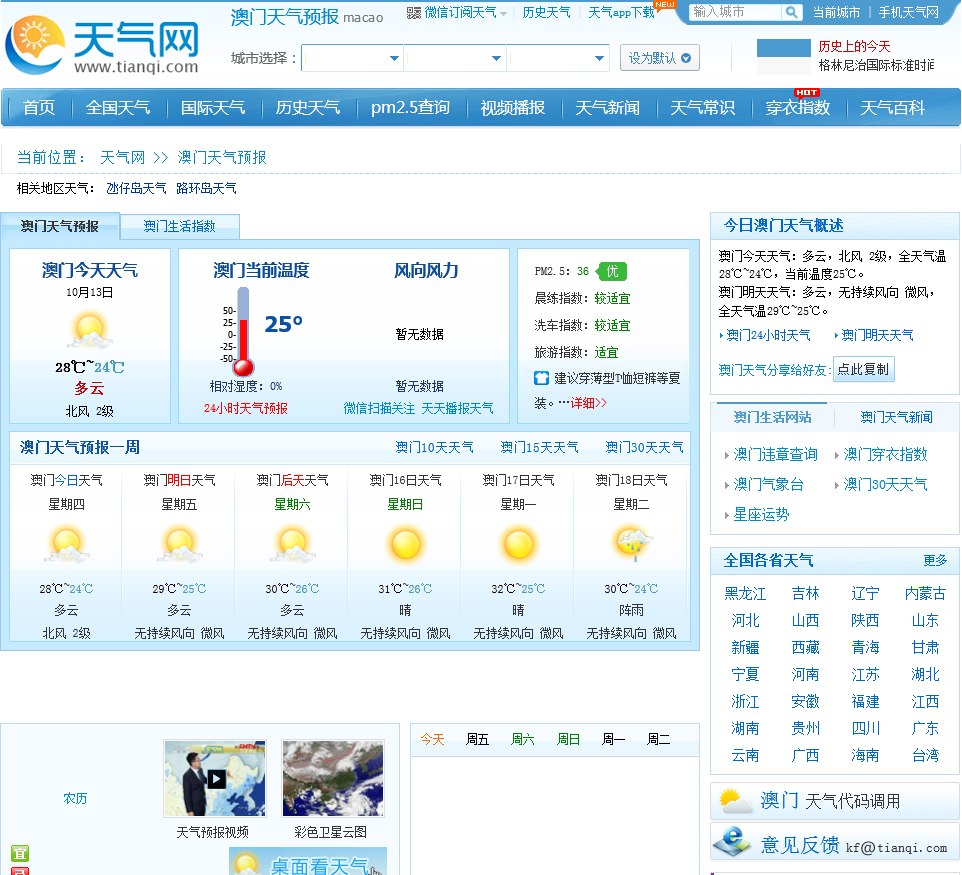Image resolution: width=962 pixels, height=875 pixels.
Task: Click the green 优 air quality badge
Action: (x=612, y=271)
